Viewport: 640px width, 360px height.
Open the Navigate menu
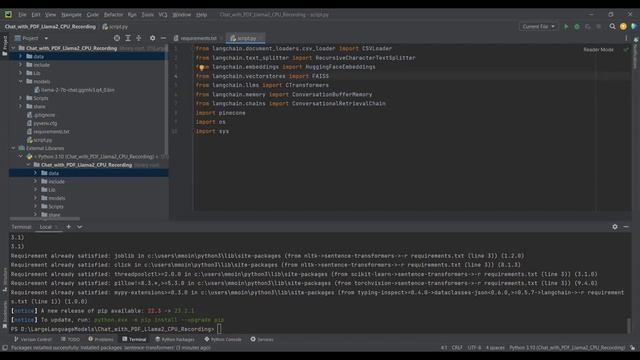click(71, 14)
